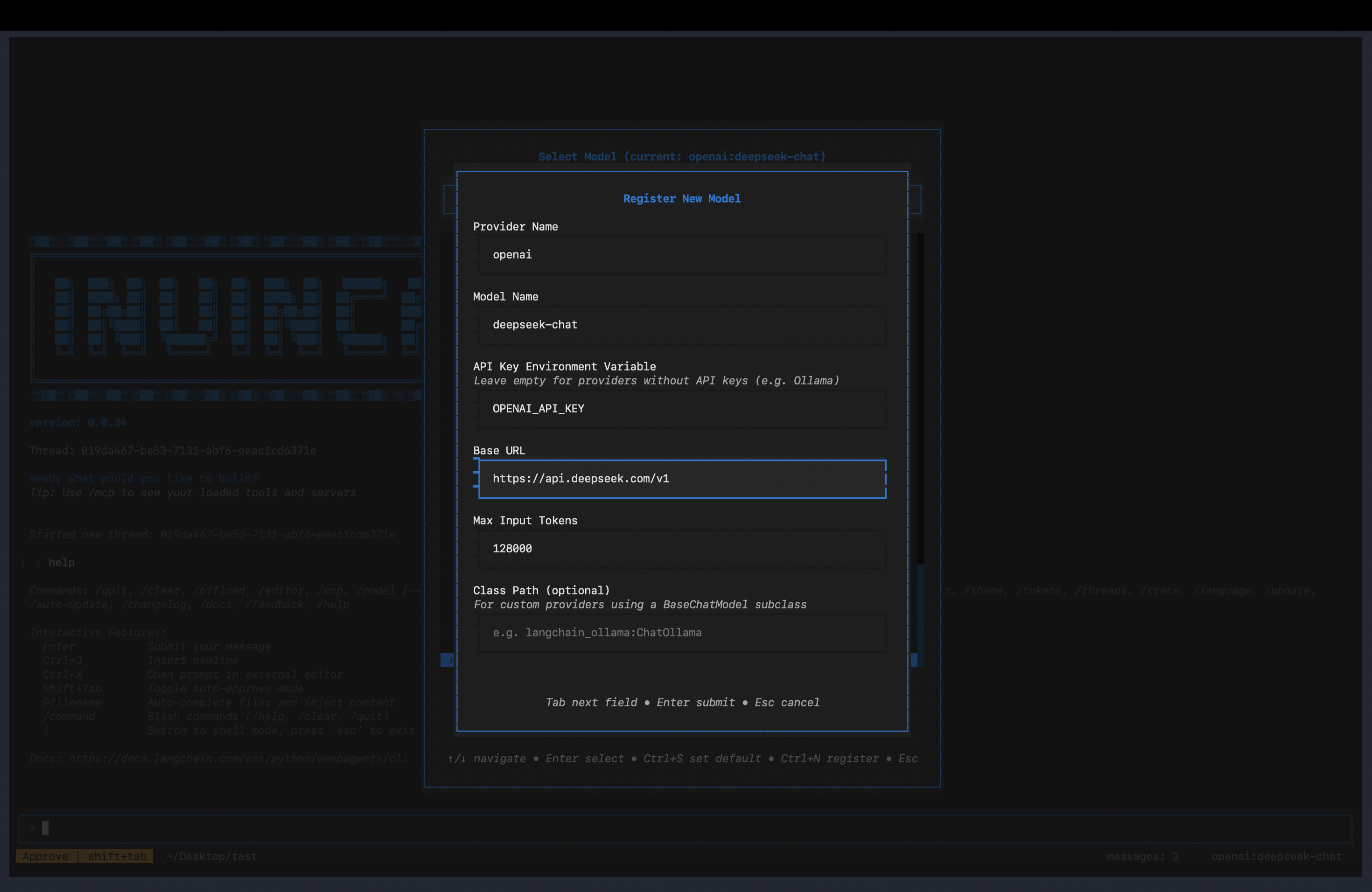Screen dimensions: 1372x892
Task: Click the Max Input Tokens field showing 128000
Action: (x=681, y=549)
